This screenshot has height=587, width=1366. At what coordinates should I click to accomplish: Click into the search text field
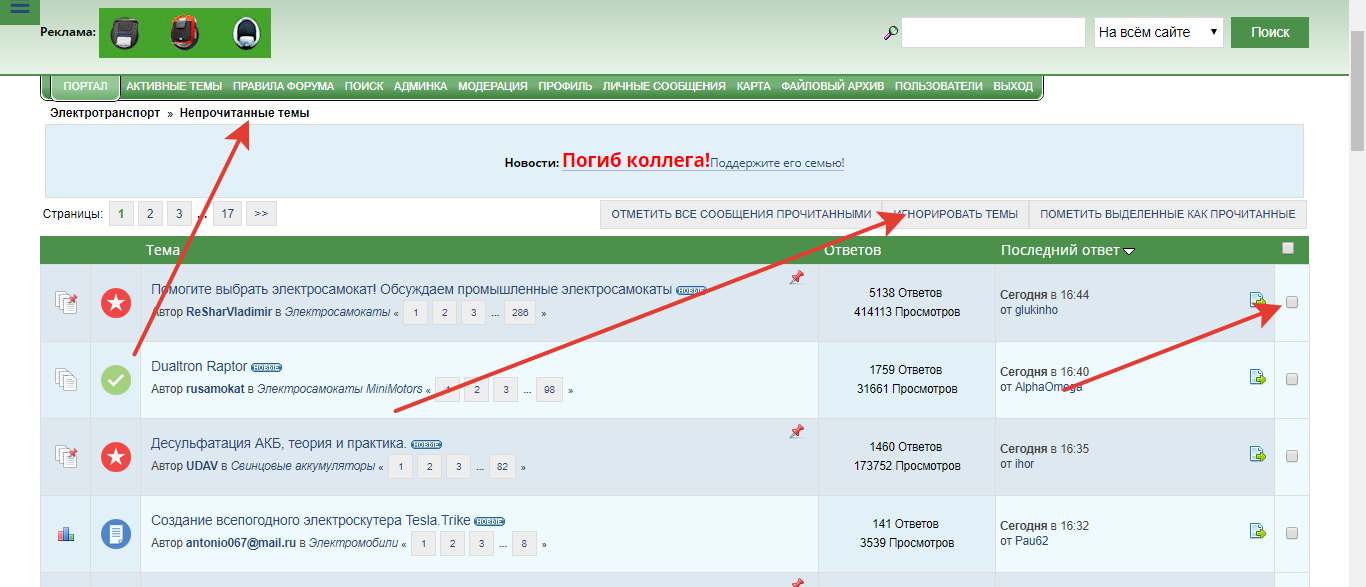click(x=992, y=32)
